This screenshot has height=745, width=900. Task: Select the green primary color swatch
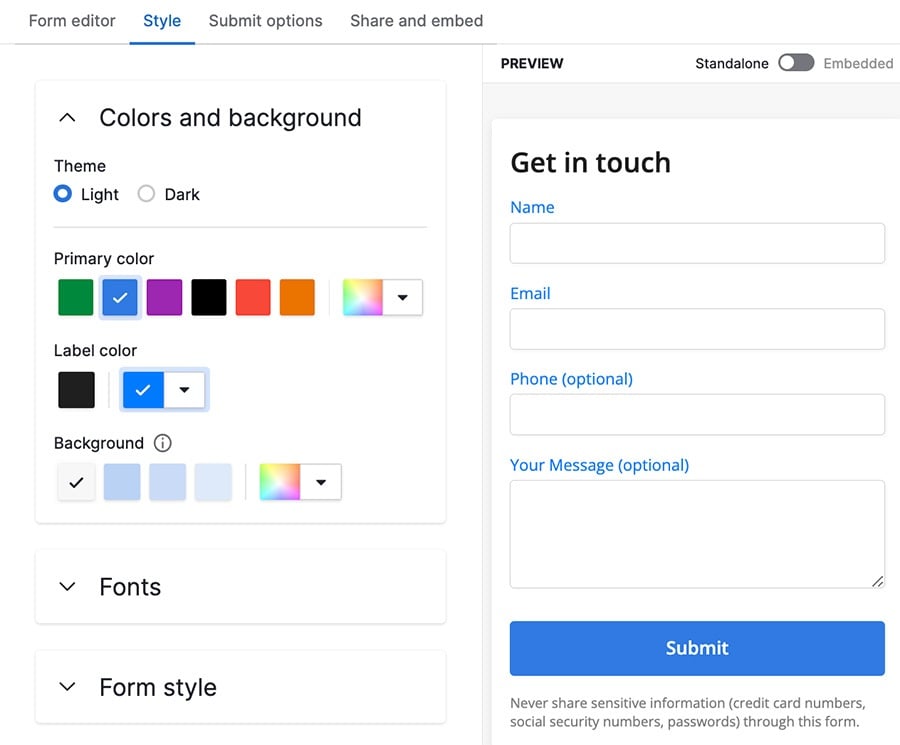pos(75,297)
